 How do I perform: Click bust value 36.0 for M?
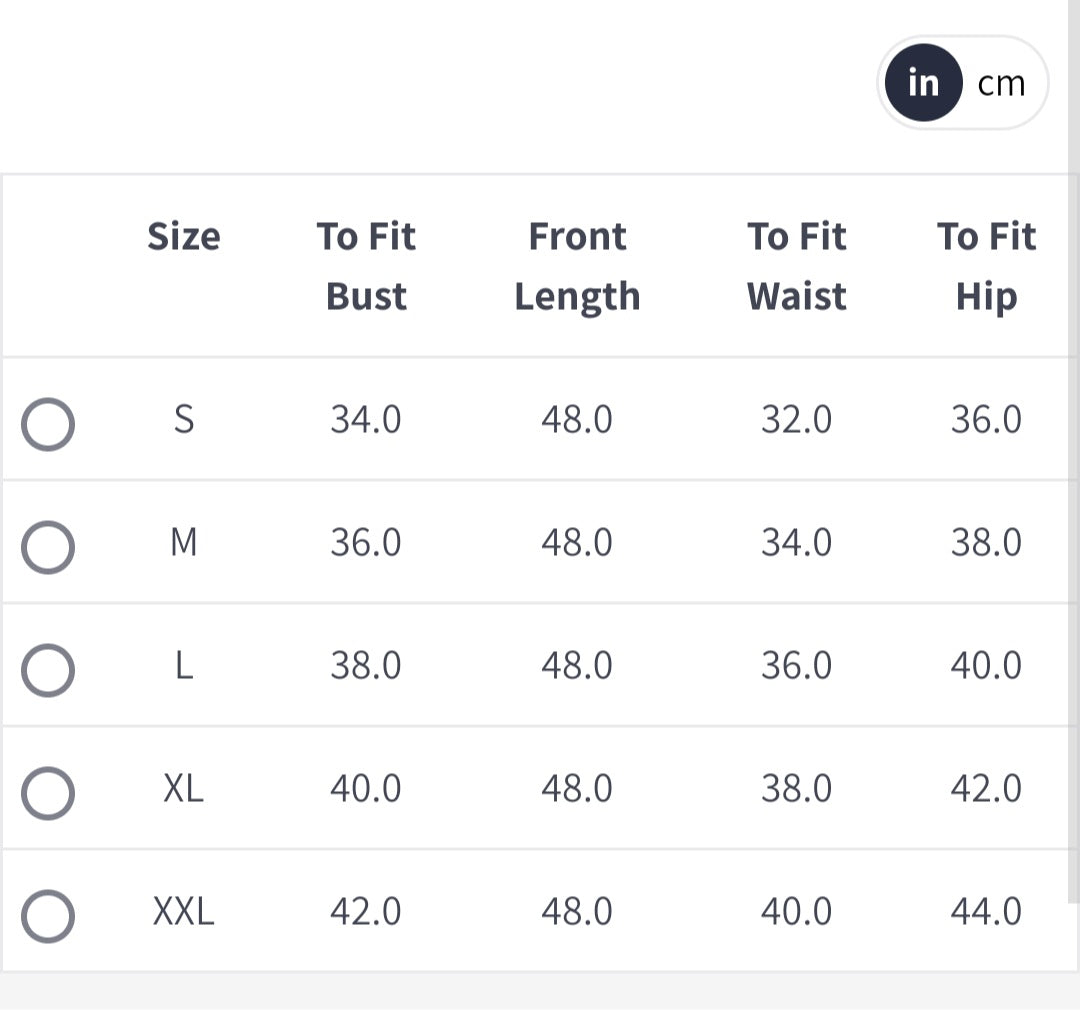(x=366, y=542)
